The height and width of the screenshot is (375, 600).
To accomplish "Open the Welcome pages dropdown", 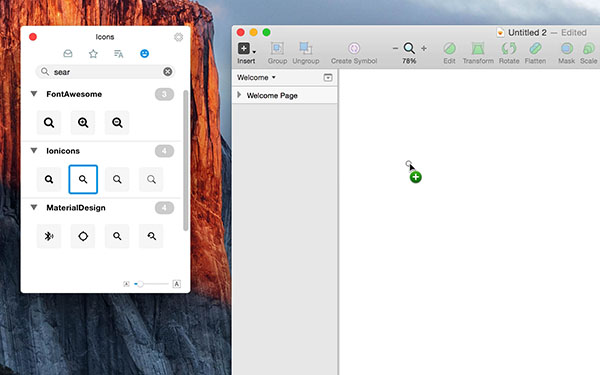I will click(256, 78).
